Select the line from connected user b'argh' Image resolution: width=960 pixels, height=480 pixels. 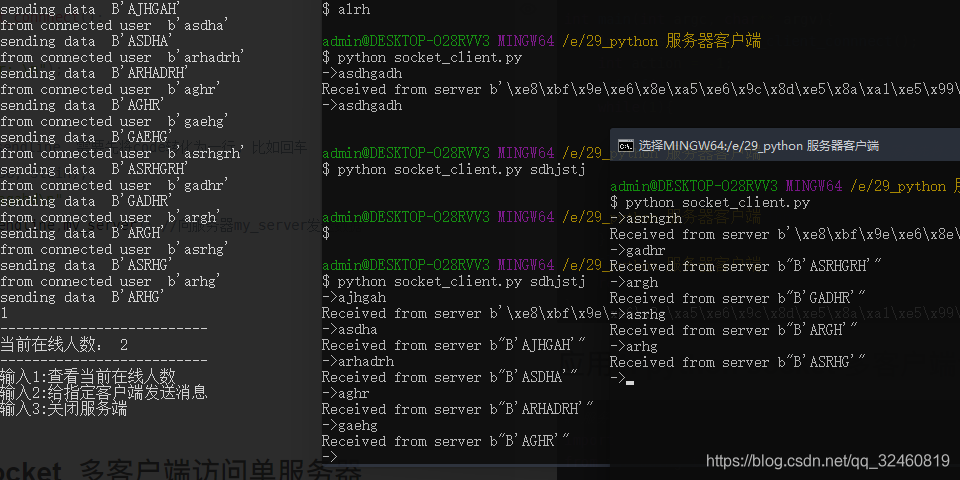[111, 217]
